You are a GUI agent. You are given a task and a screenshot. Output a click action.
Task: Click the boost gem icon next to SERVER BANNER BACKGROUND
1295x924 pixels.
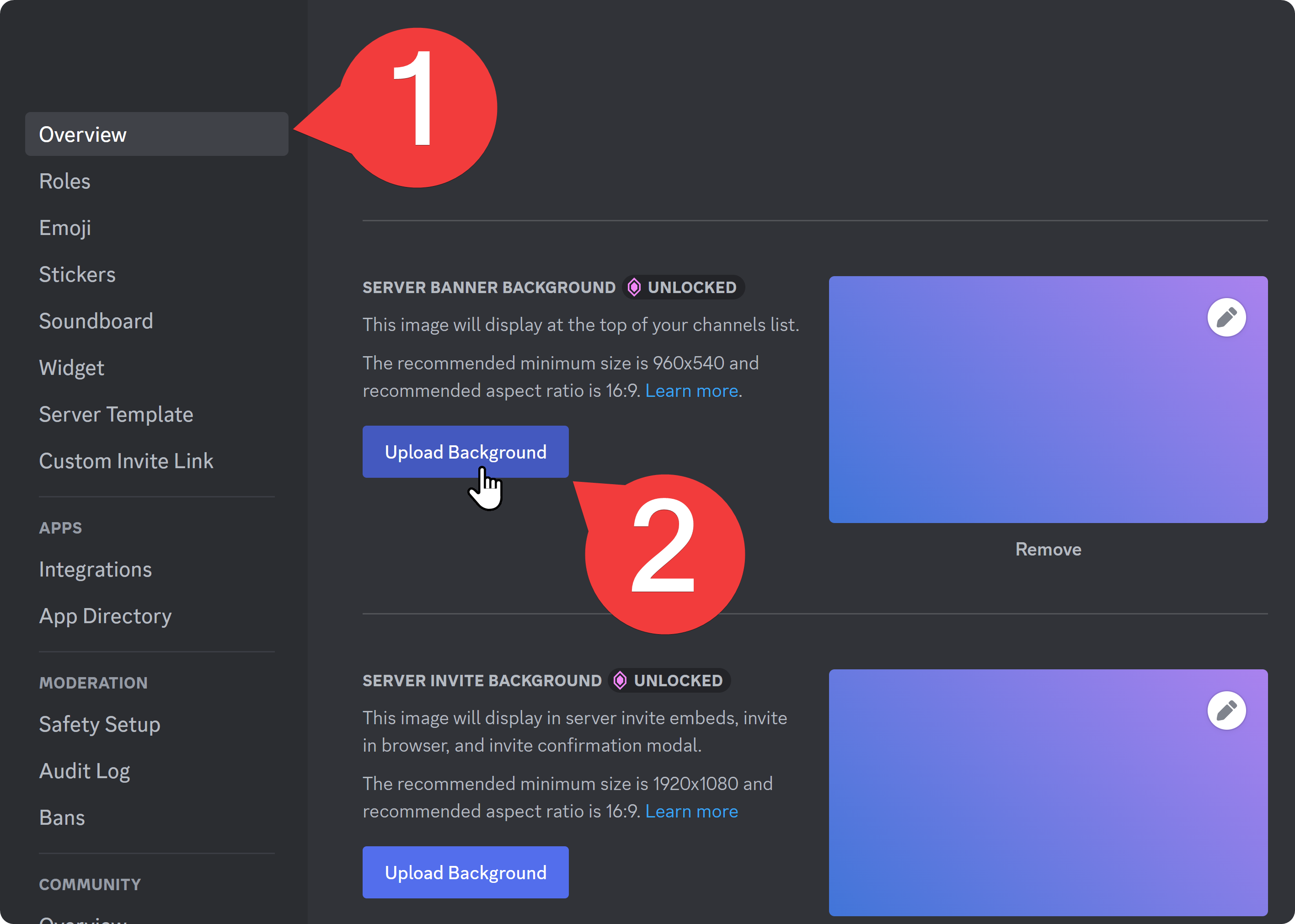[633, 287]
